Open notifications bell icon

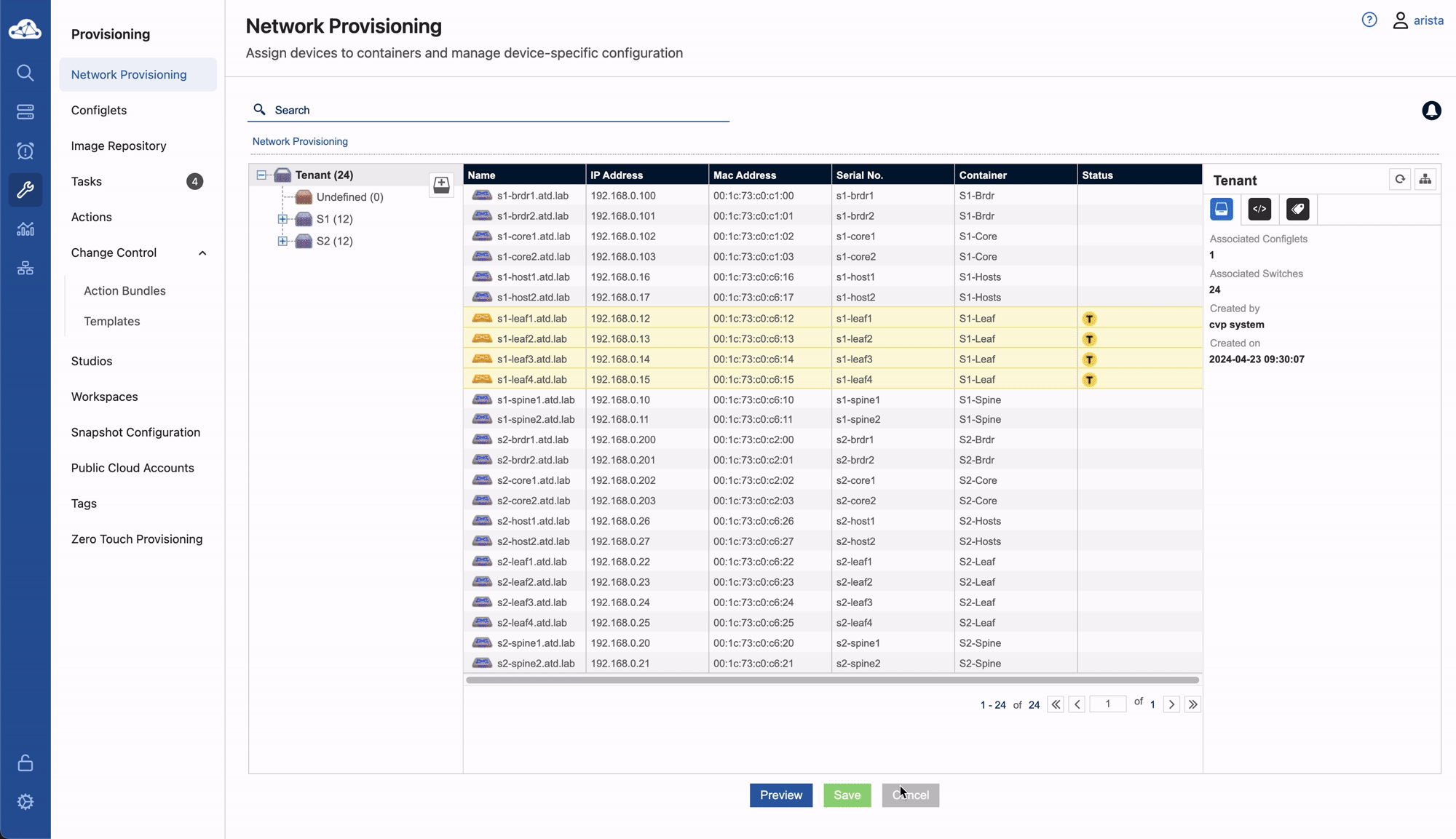[1431, 111]
